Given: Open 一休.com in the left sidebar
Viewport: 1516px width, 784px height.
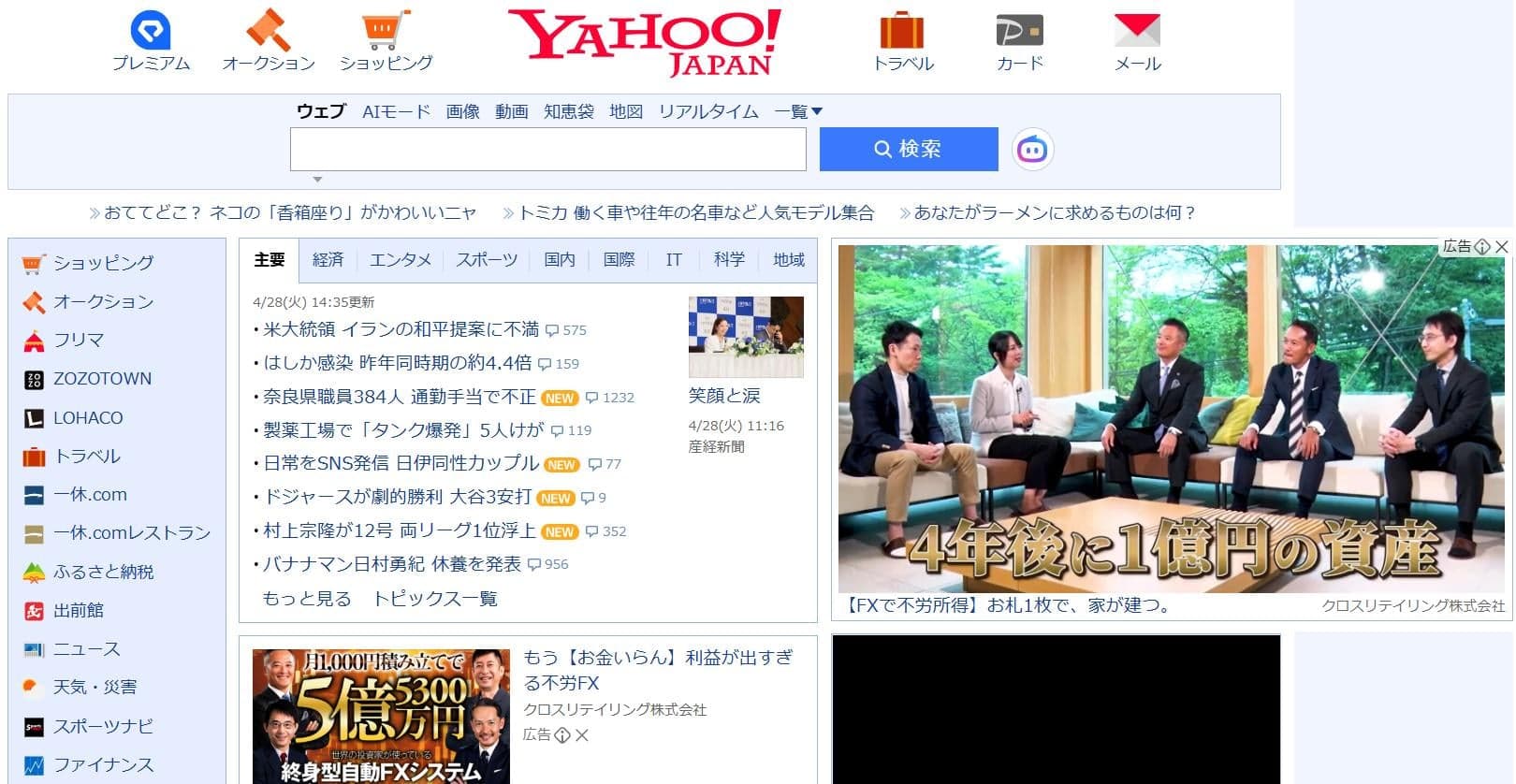Looking at the screenshot, I should click(90, 495).
